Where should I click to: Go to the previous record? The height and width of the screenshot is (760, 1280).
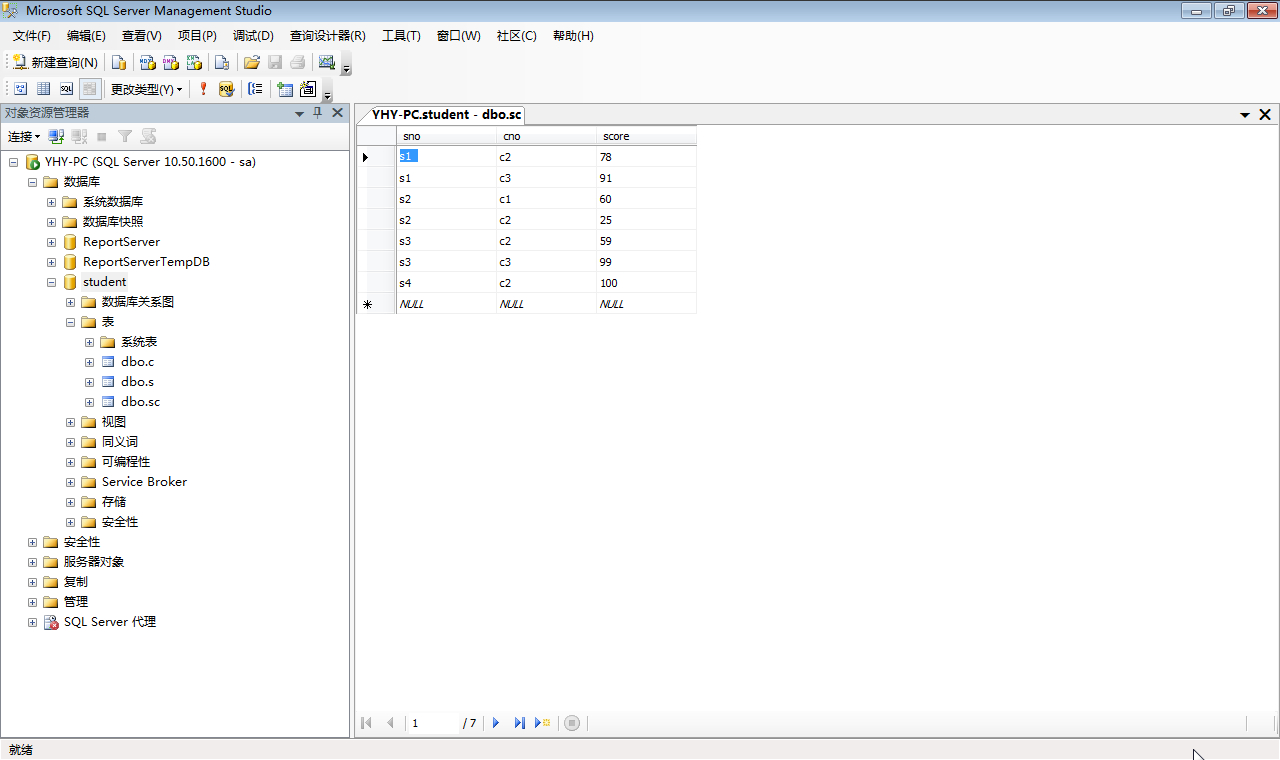coord(390,723)
